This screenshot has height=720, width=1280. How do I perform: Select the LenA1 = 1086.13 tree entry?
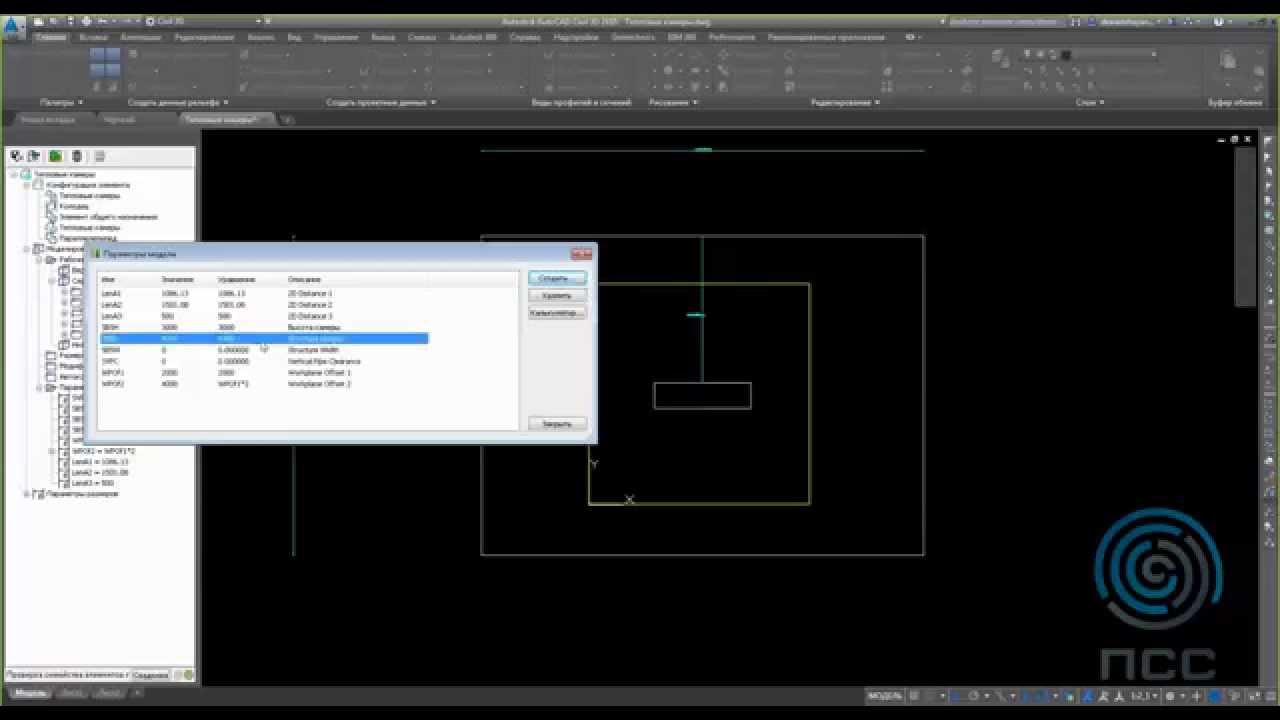click(100, 462)
